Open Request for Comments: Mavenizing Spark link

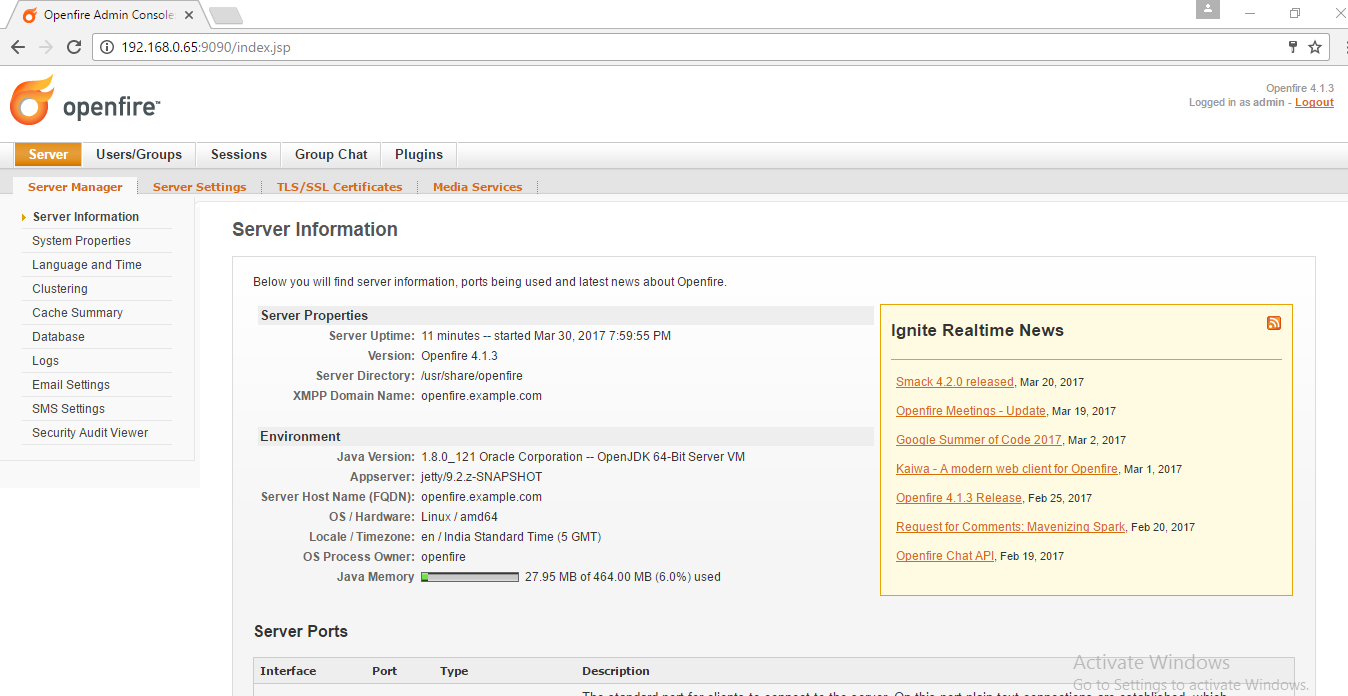click(1011, 527)
